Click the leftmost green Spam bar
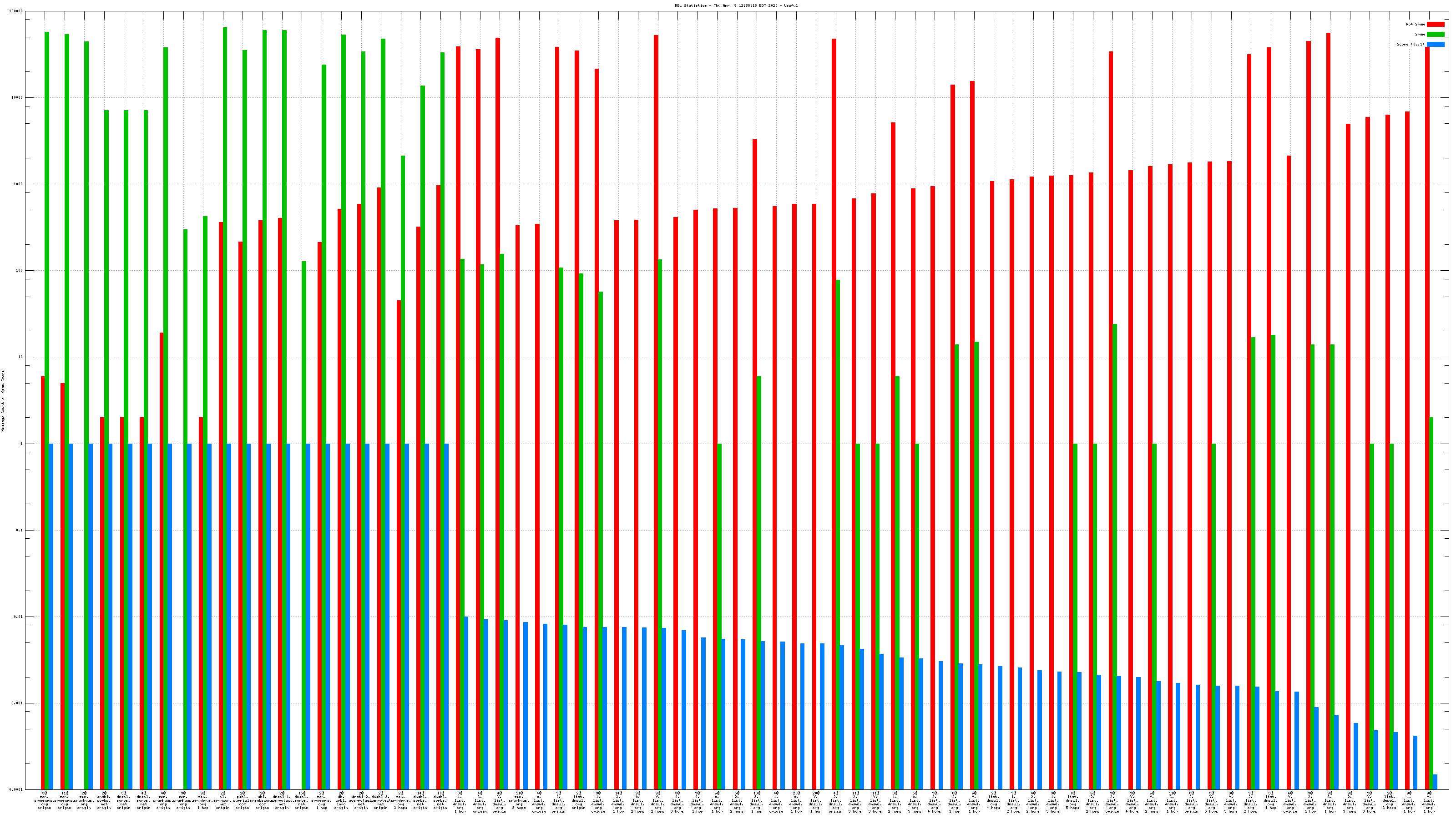Screen dimensions: 1456x819 click(47, 339)
